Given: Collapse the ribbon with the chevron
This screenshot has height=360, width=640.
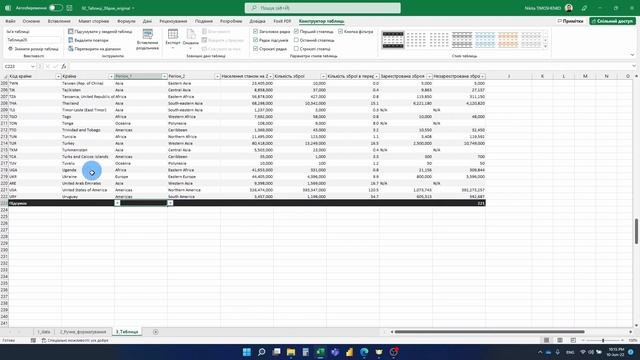Looking at the screenshot, I should tap(632, 55).
